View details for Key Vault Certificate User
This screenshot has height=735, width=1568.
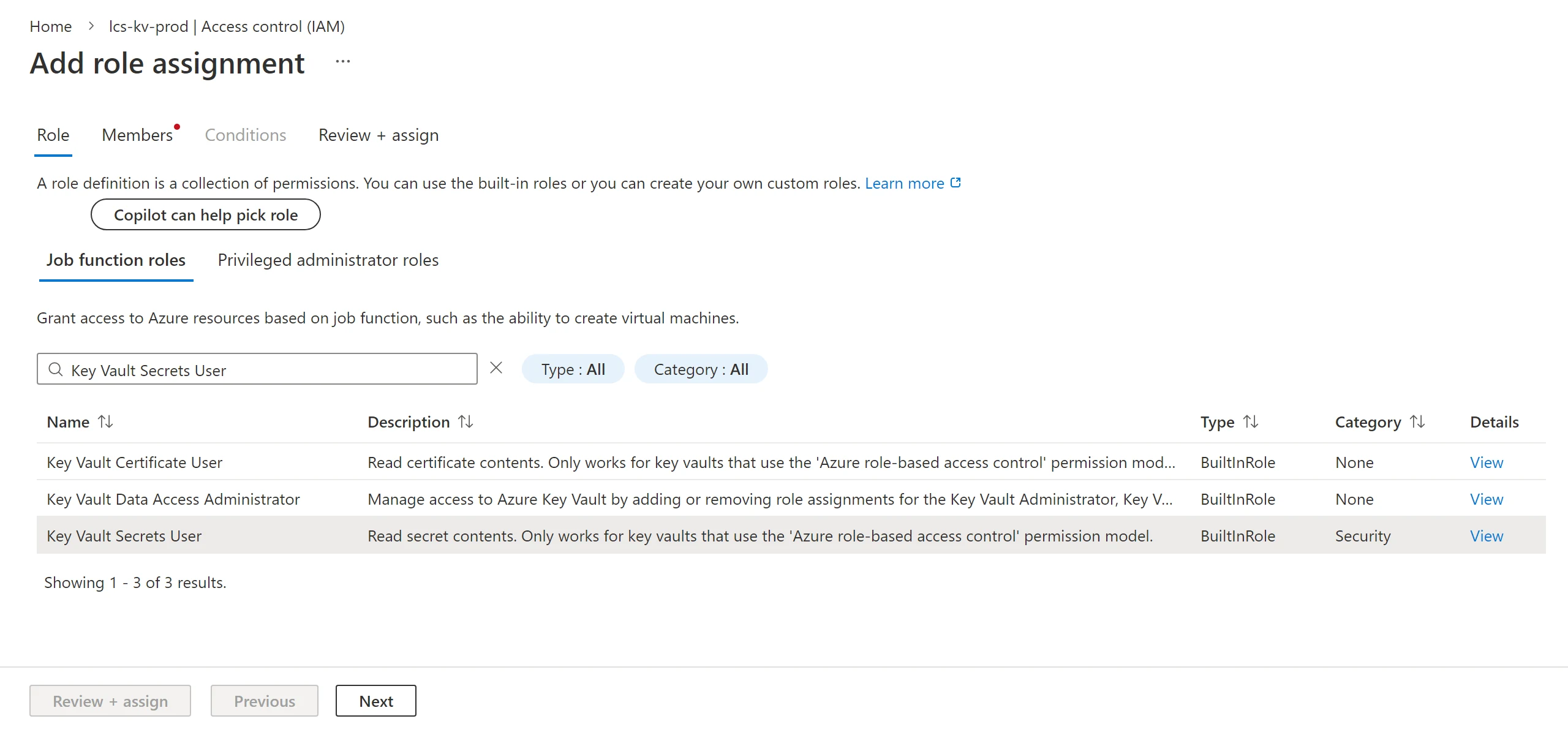click(x=1487, y=462)
